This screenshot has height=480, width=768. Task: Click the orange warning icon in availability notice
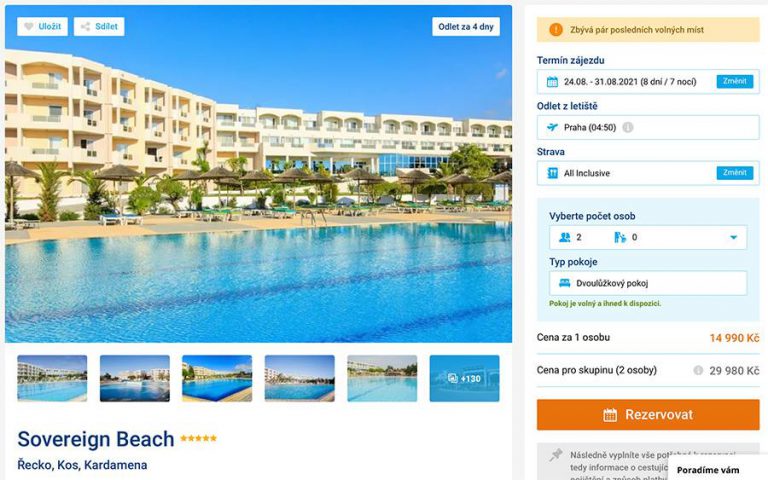click(x=556, y=29)
